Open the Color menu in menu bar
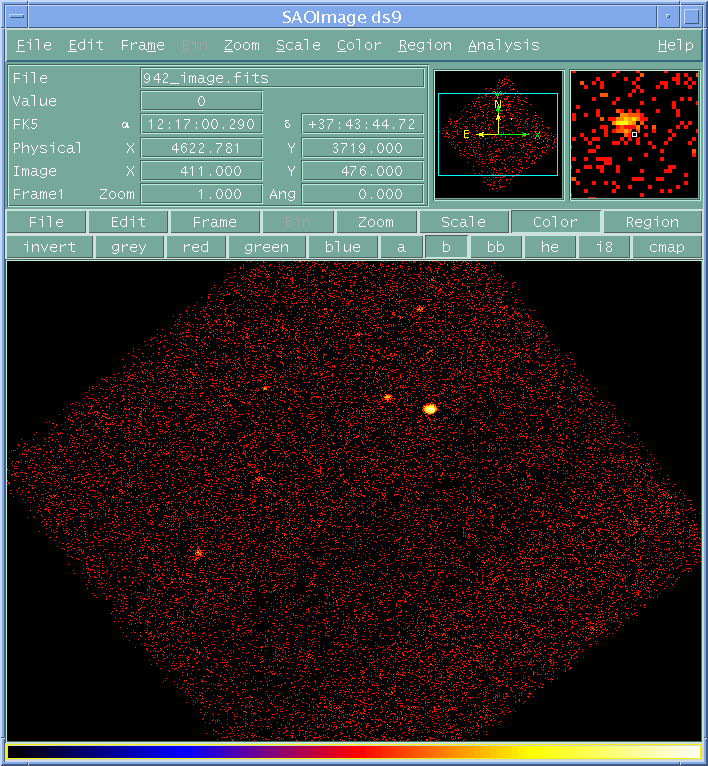The width and height of the screenshot is (708, 766). click(359, 45)
